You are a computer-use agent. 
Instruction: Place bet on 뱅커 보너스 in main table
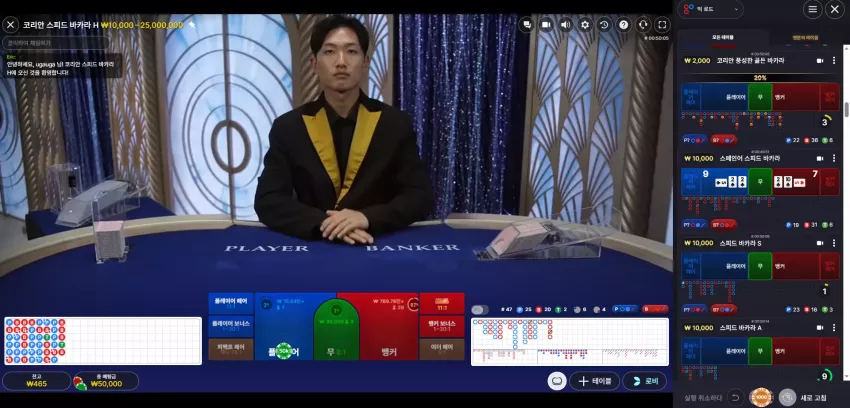pos(442,326)
